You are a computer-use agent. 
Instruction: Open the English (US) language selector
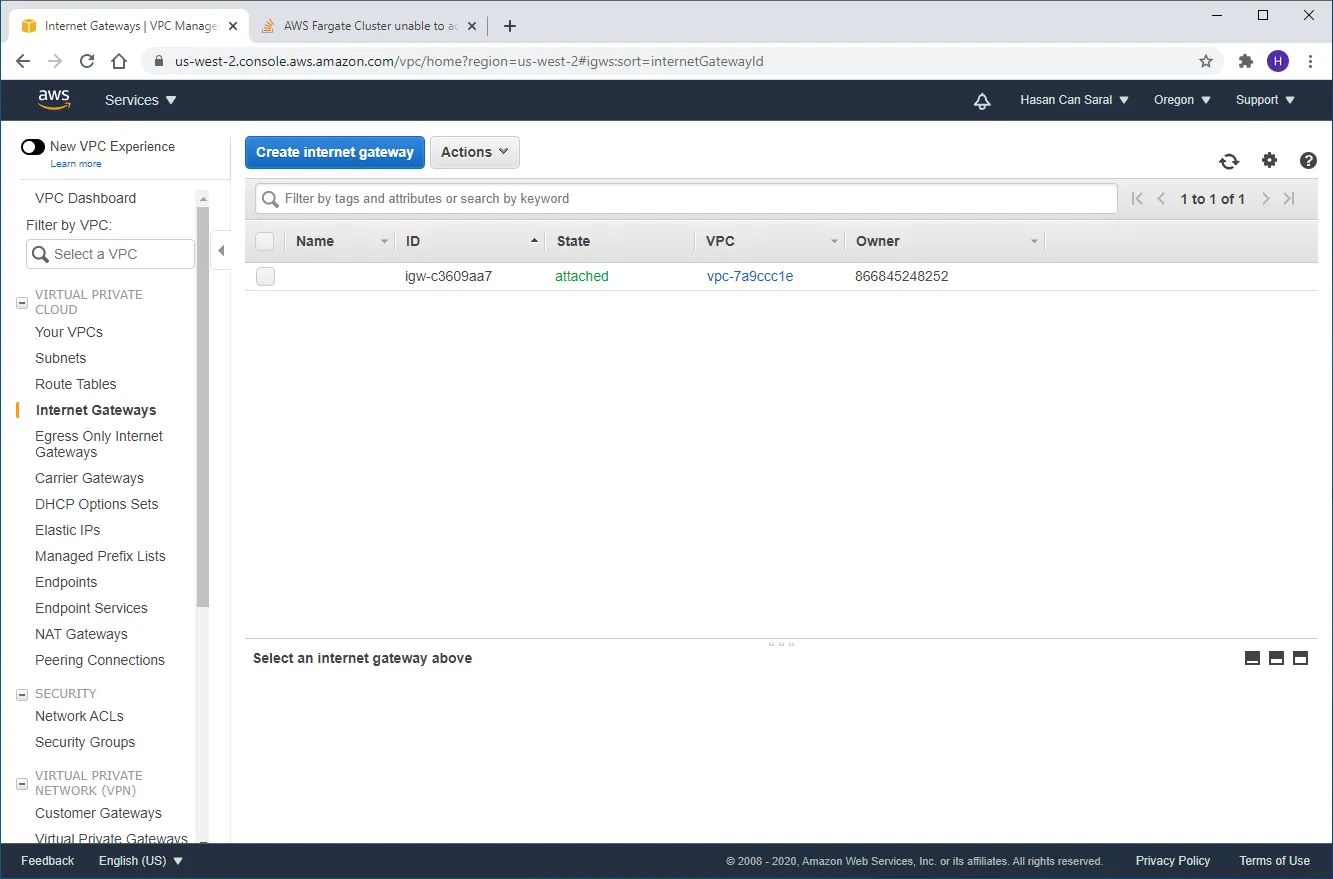point(141,861)
